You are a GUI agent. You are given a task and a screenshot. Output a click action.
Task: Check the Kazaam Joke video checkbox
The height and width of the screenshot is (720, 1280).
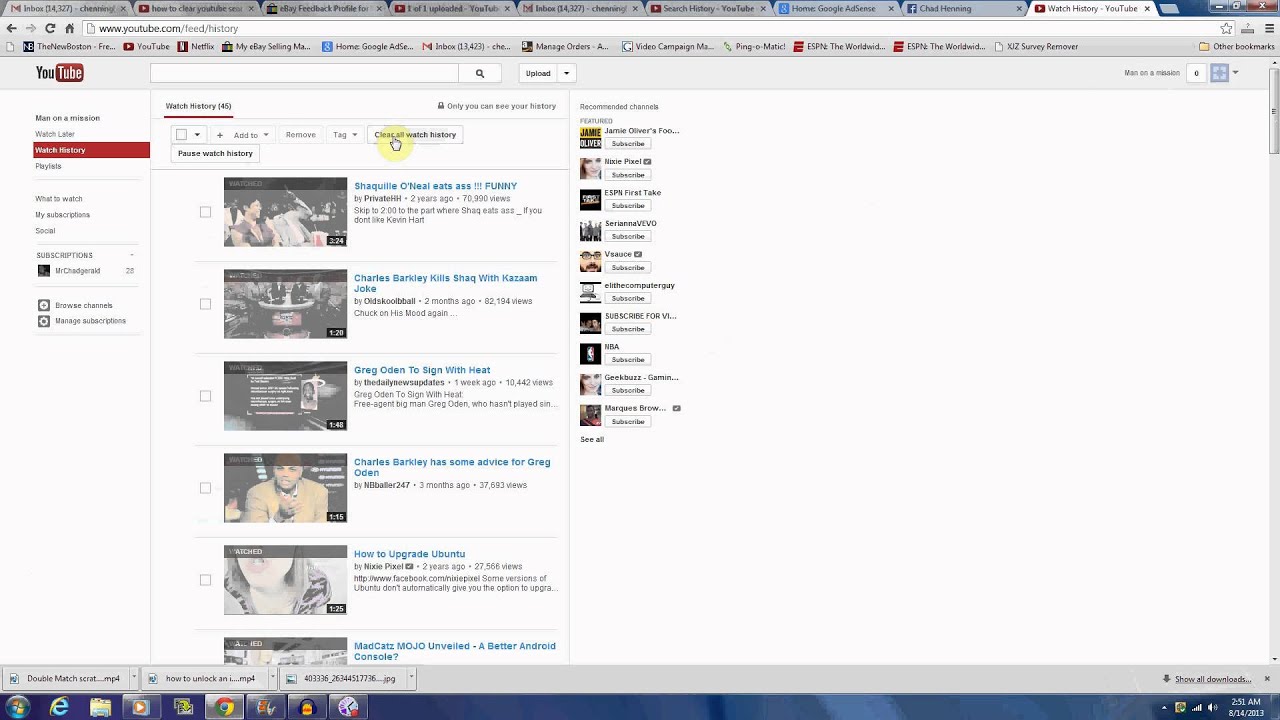coord(205,304)
